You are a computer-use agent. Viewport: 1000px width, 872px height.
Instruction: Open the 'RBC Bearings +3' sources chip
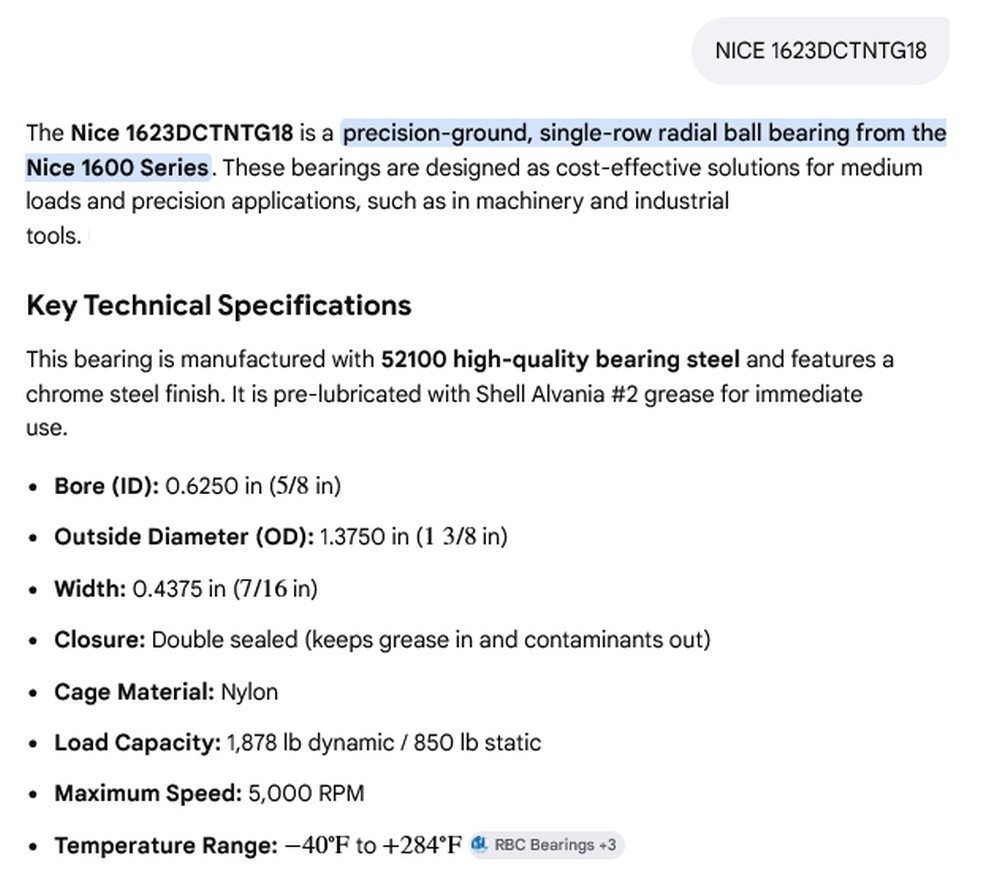point(546,845)
